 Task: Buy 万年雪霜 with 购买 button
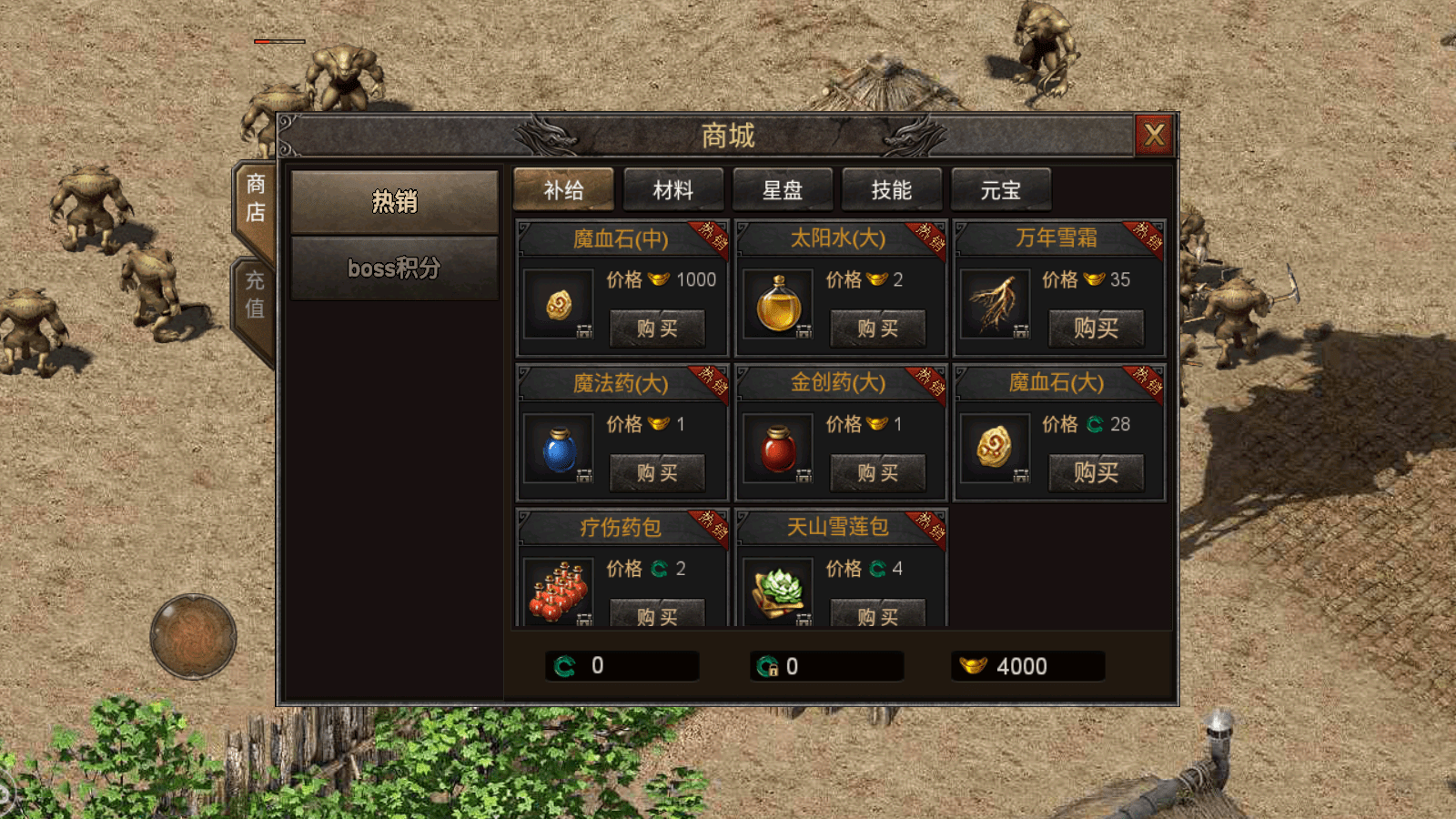click(x=1096, y=328)
